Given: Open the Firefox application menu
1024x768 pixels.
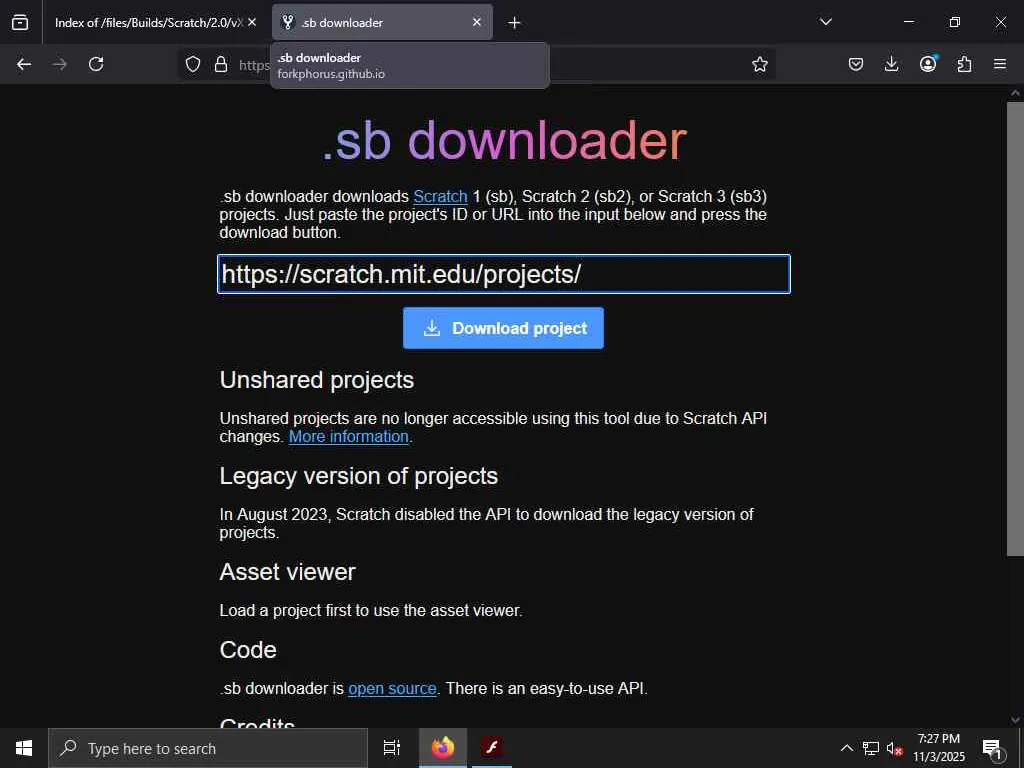Looking at the screenshot, I should pyautogui.click(x=1000, y=64).
